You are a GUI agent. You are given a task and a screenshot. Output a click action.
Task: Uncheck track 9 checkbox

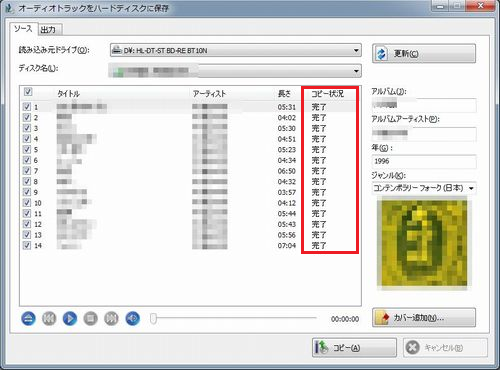[x=27, y=192]
